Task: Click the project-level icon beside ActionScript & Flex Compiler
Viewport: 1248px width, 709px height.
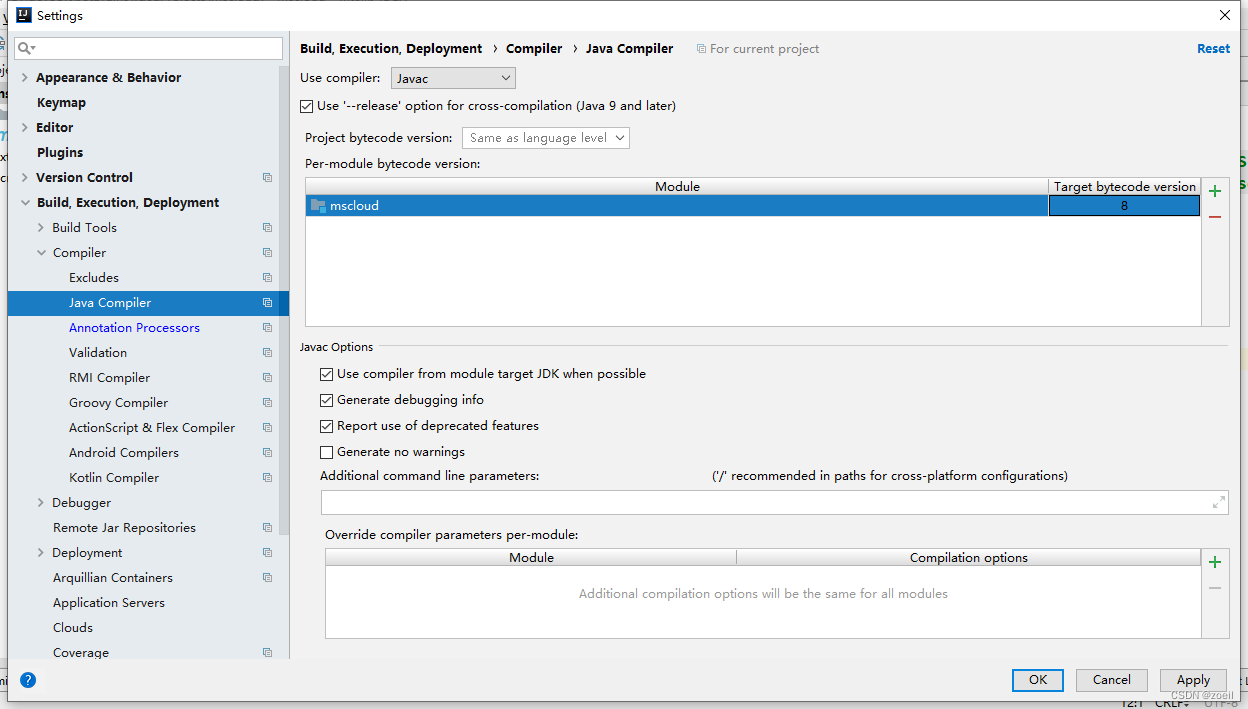Action: click(x=267, y=428)
